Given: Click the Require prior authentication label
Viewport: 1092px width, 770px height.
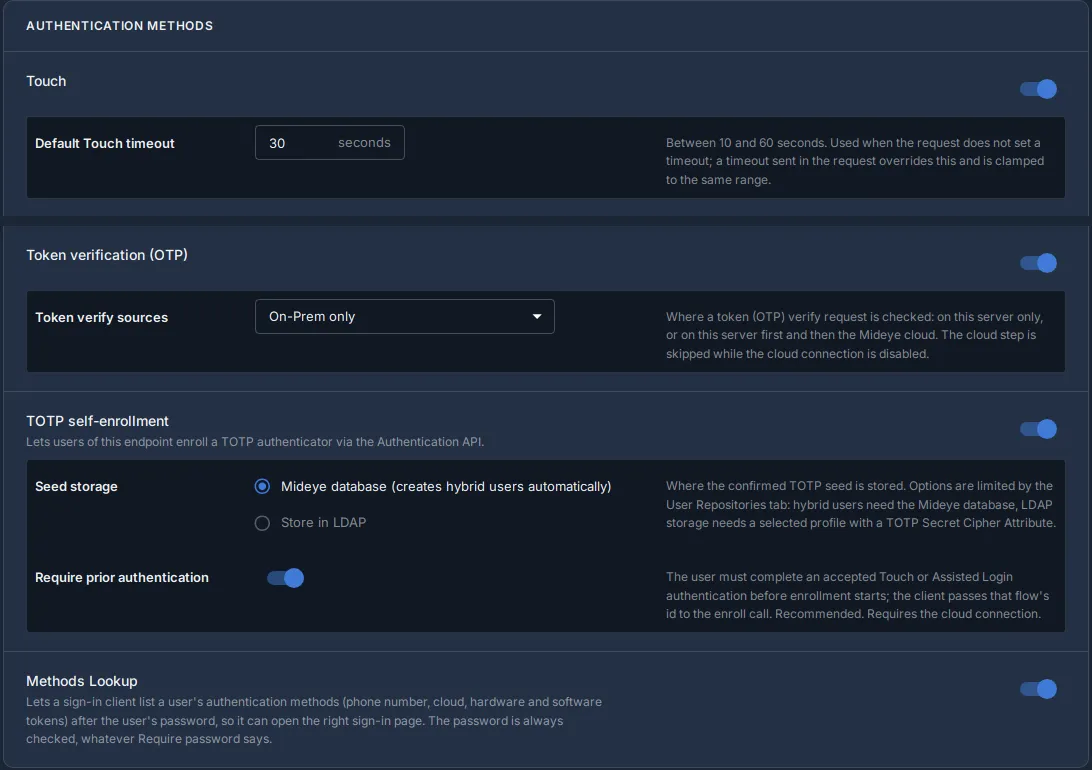Looking at the screenshot, I should tap(122, 578).
